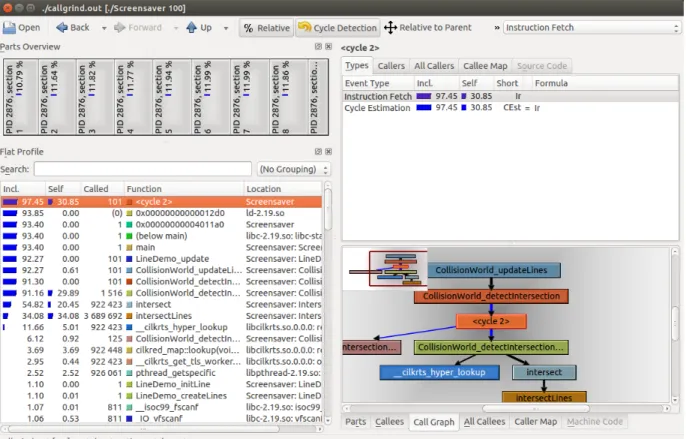Switch to the Source Code tab
The height and width of the screenshot is (439, 686).
[x=542, y=66]
